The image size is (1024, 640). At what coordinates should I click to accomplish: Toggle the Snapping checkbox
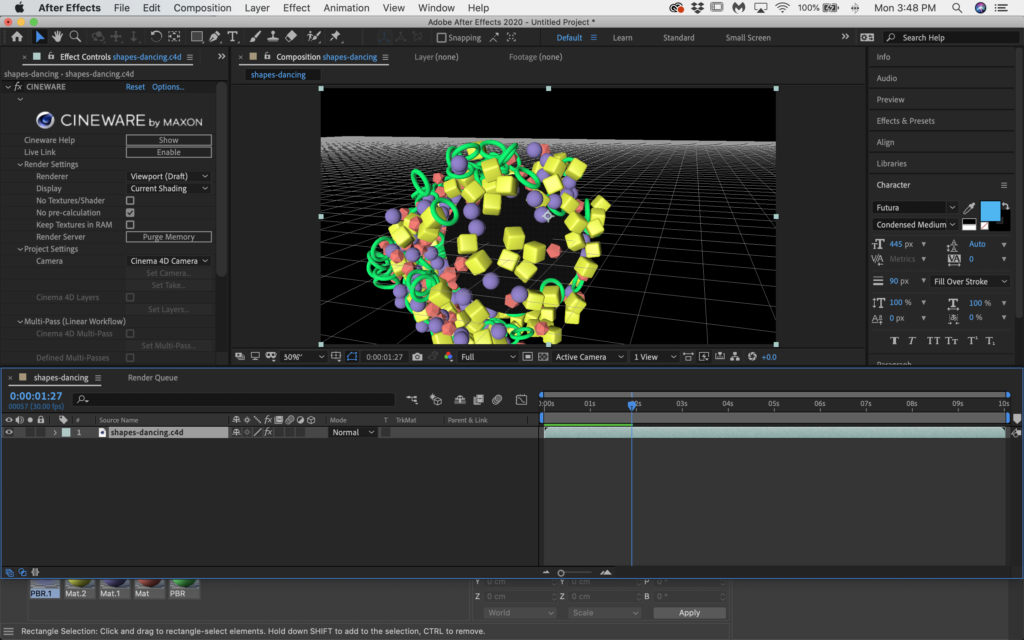[x=442, y=38]
